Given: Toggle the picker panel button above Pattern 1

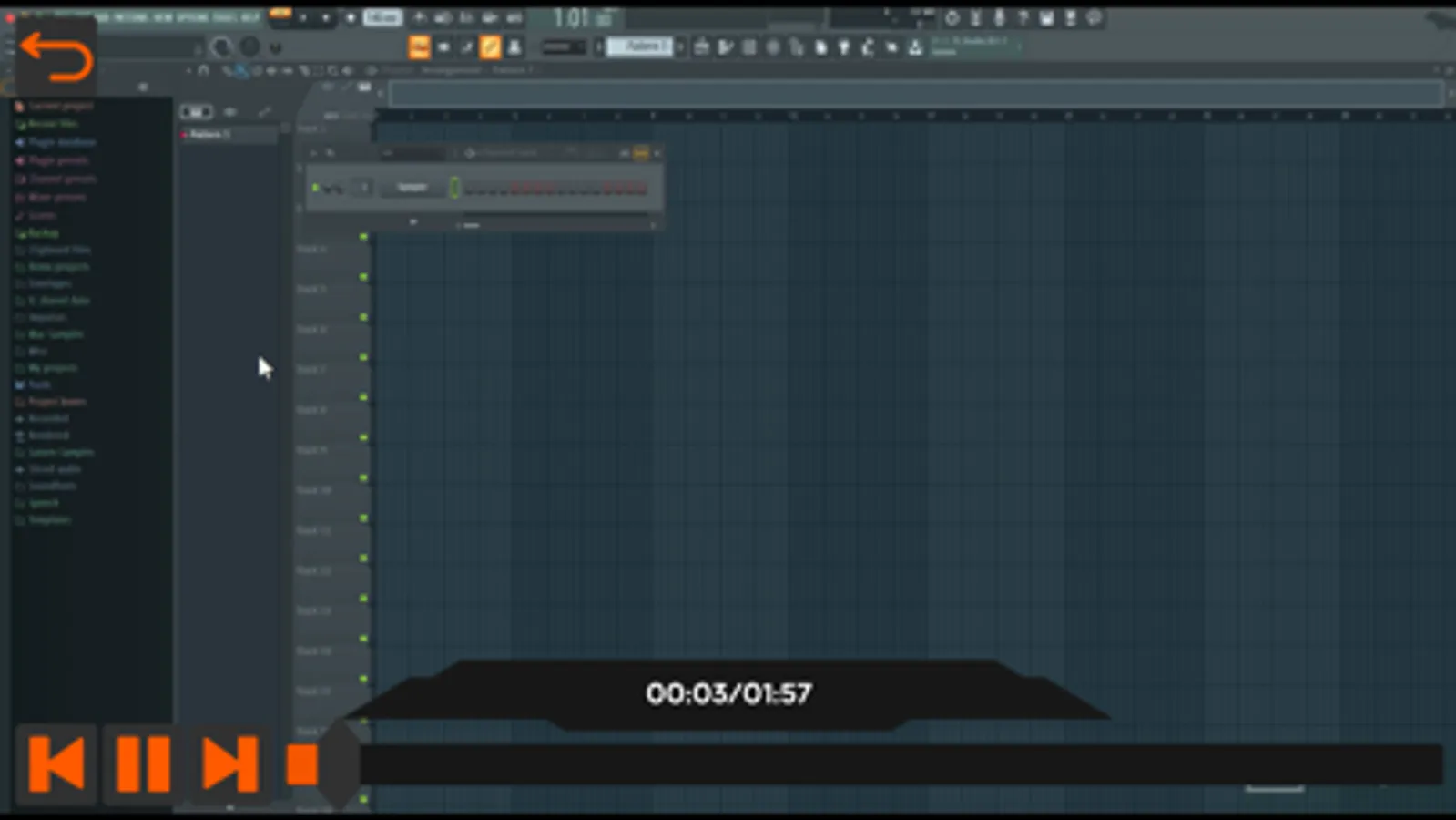Looking at the screenshot, I should 196,111.
